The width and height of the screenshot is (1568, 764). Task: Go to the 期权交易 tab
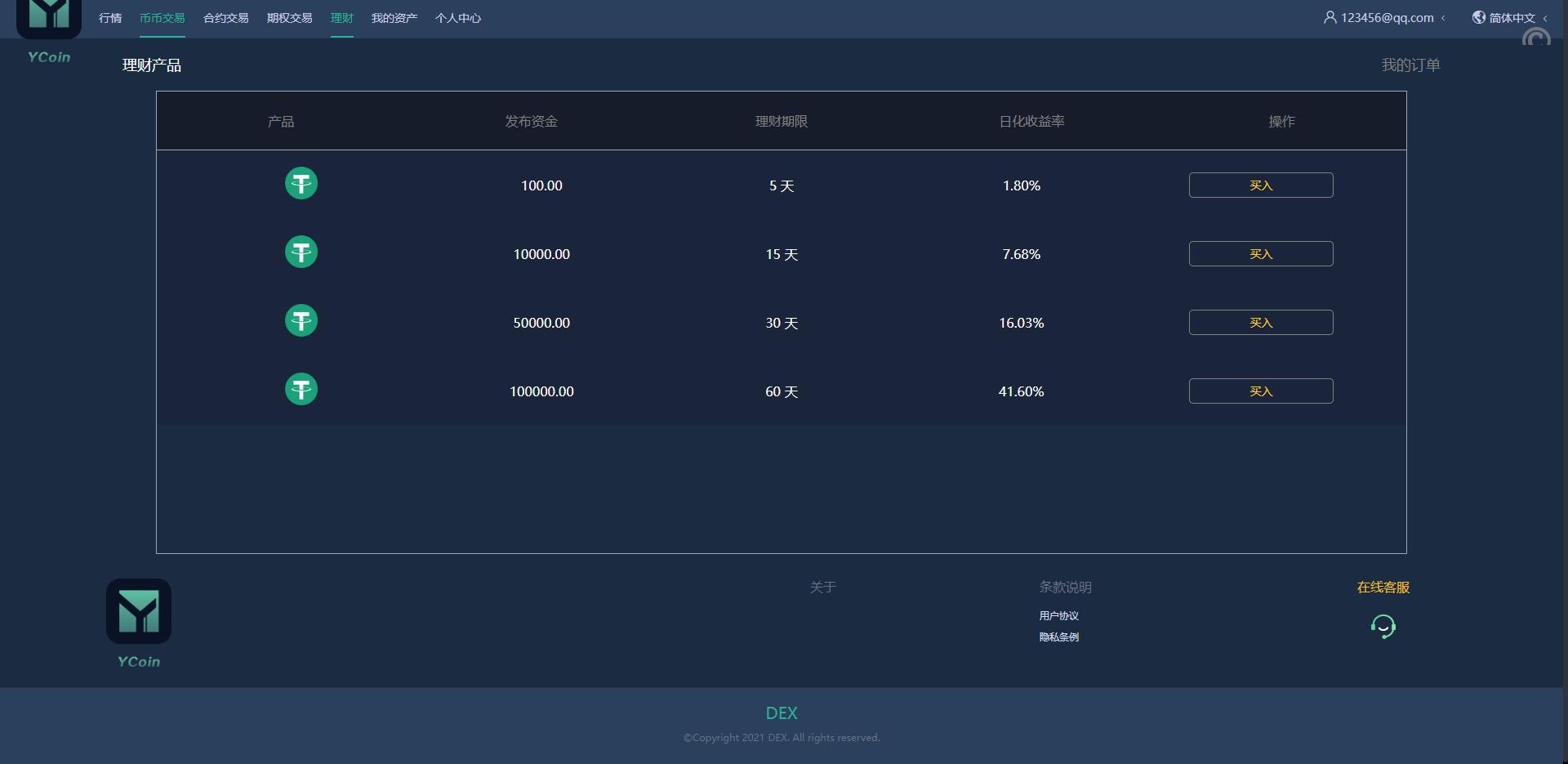click(x=290, y=18)
